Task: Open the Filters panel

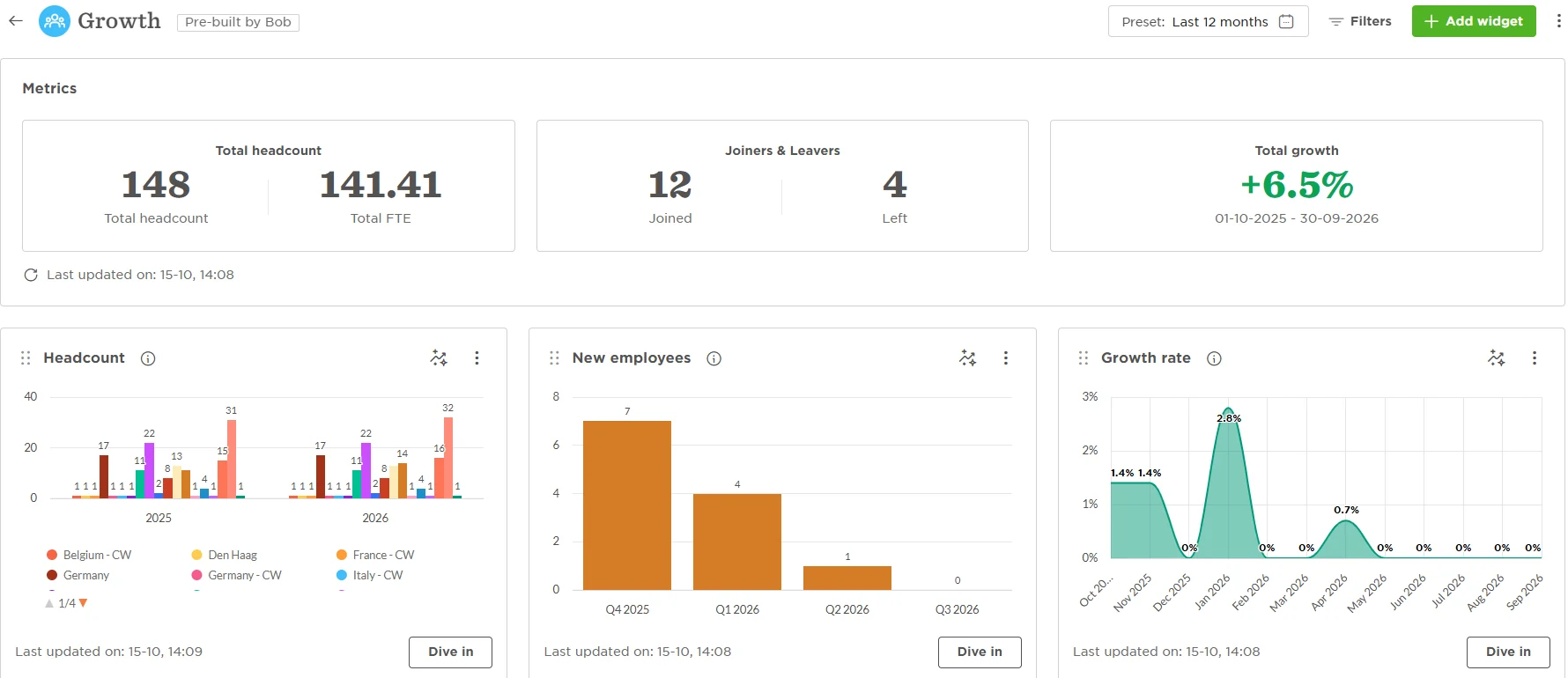Action: click(1360, 21)
